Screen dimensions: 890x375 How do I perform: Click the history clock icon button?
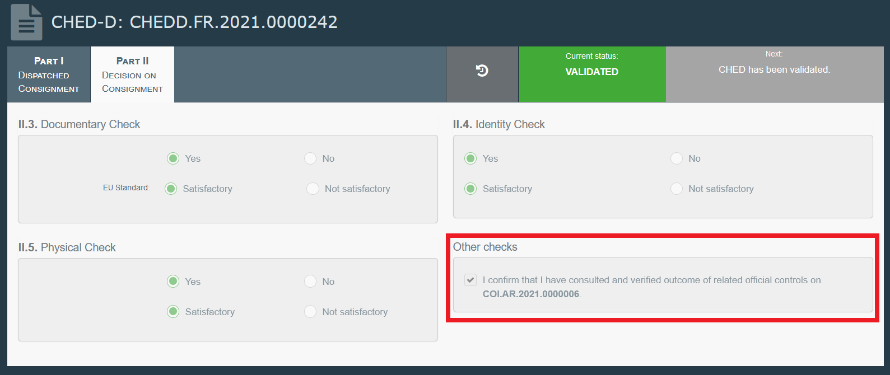click(482, 71)
